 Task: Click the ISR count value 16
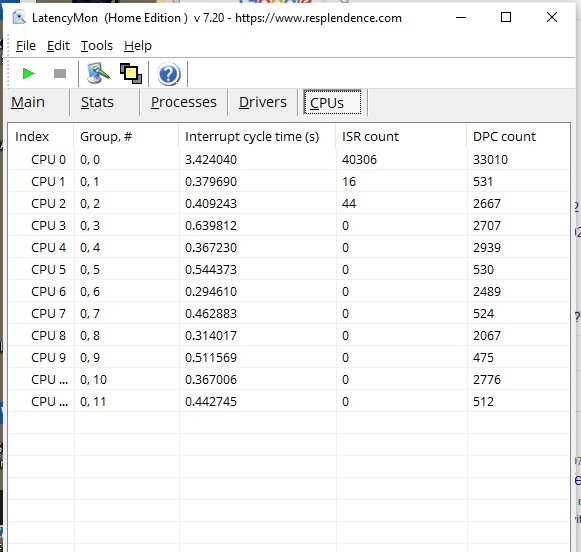[x=349, y=182]
